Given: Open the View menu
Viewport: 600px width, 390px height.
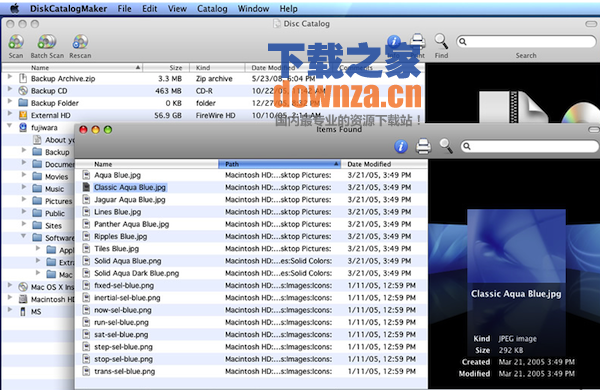Looking at the screenshot, I should [x=177, y=8].
